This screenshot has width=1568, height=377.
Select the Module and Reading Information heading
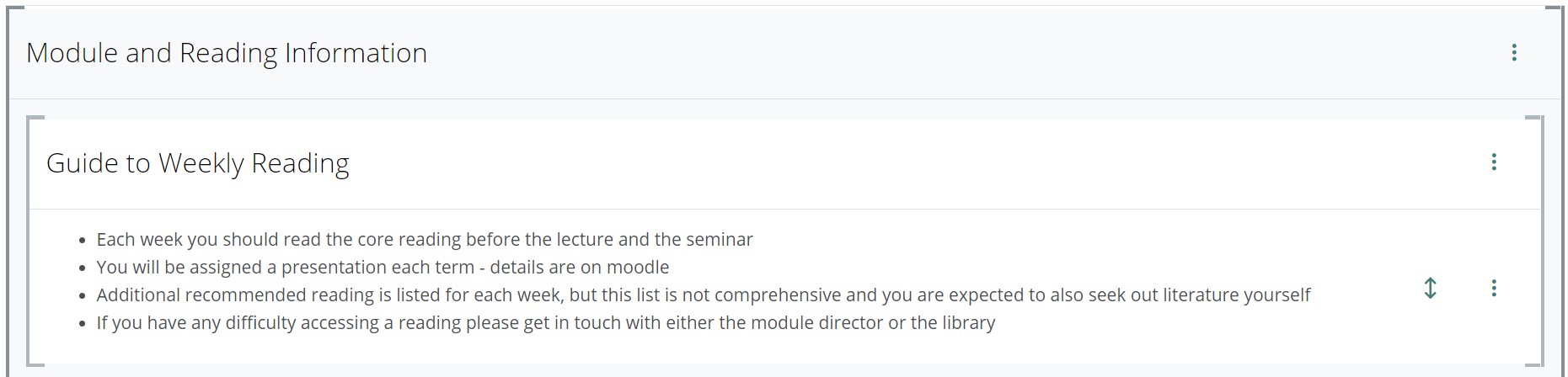227,53
